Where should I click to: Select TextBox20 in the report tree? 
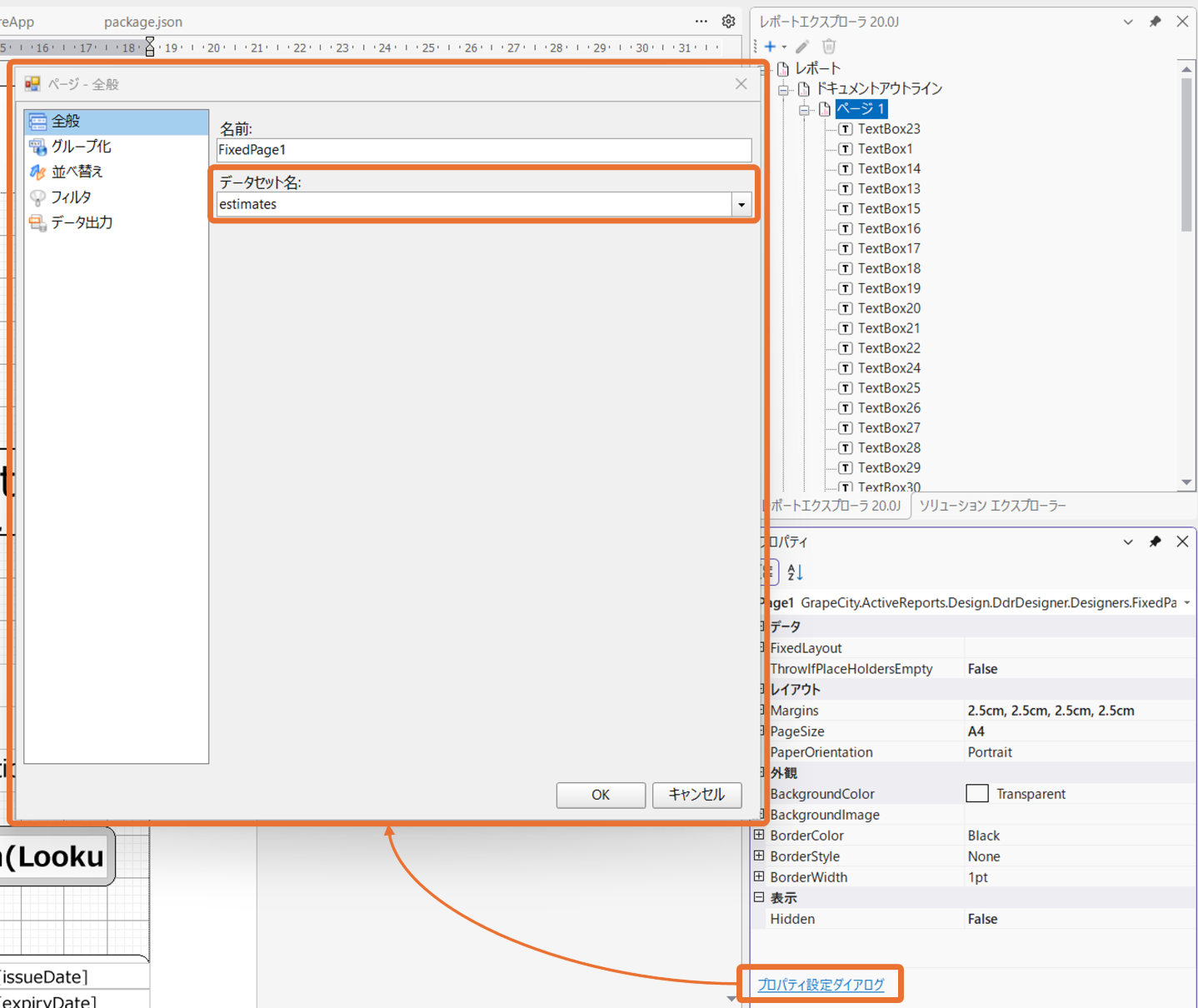[x=889, y=309]
